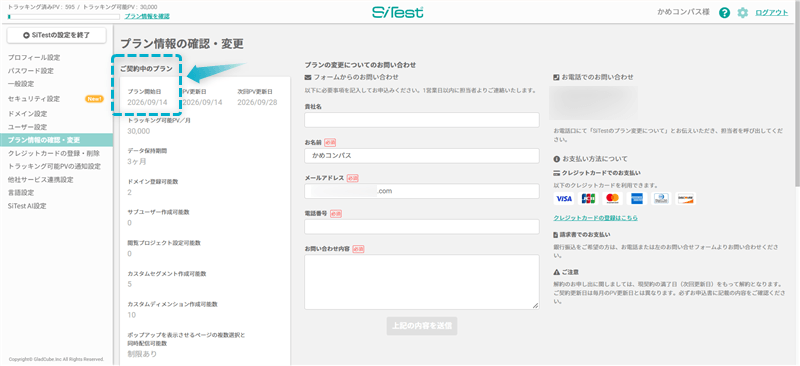This screenshot has width=800, height=366.
Task: Click the 制限あり value text
Action: (x=142, y=354)
